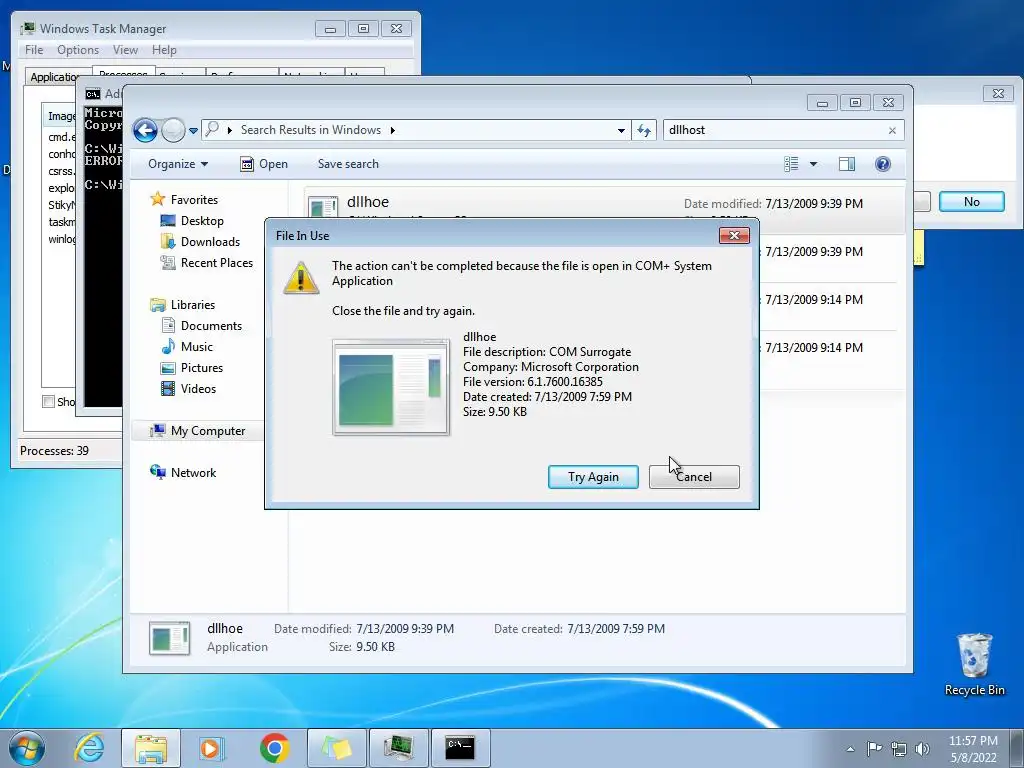Clear the dllhost search text

[x=892, y=131]
